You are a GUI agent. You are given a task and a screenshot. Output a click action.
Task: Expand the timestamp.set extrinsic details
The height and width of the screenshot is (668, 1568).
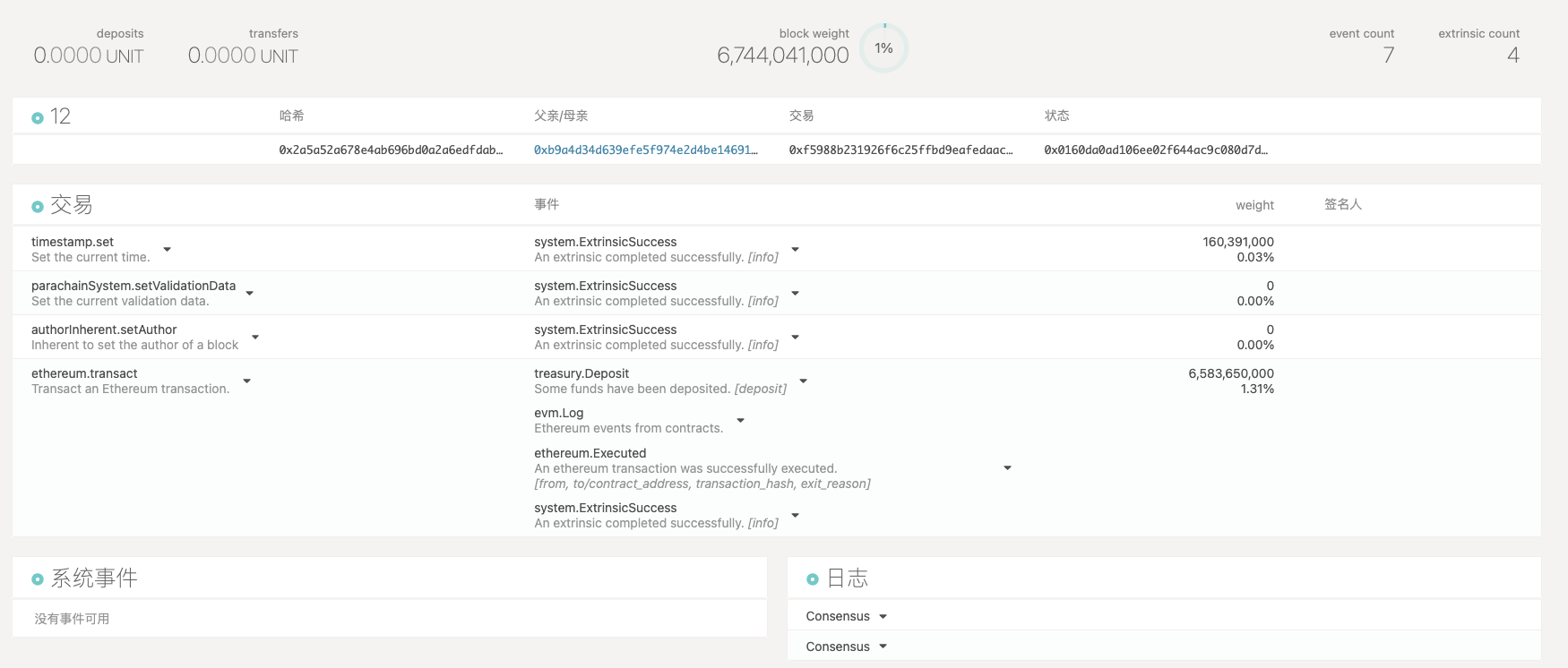point(167,250)
